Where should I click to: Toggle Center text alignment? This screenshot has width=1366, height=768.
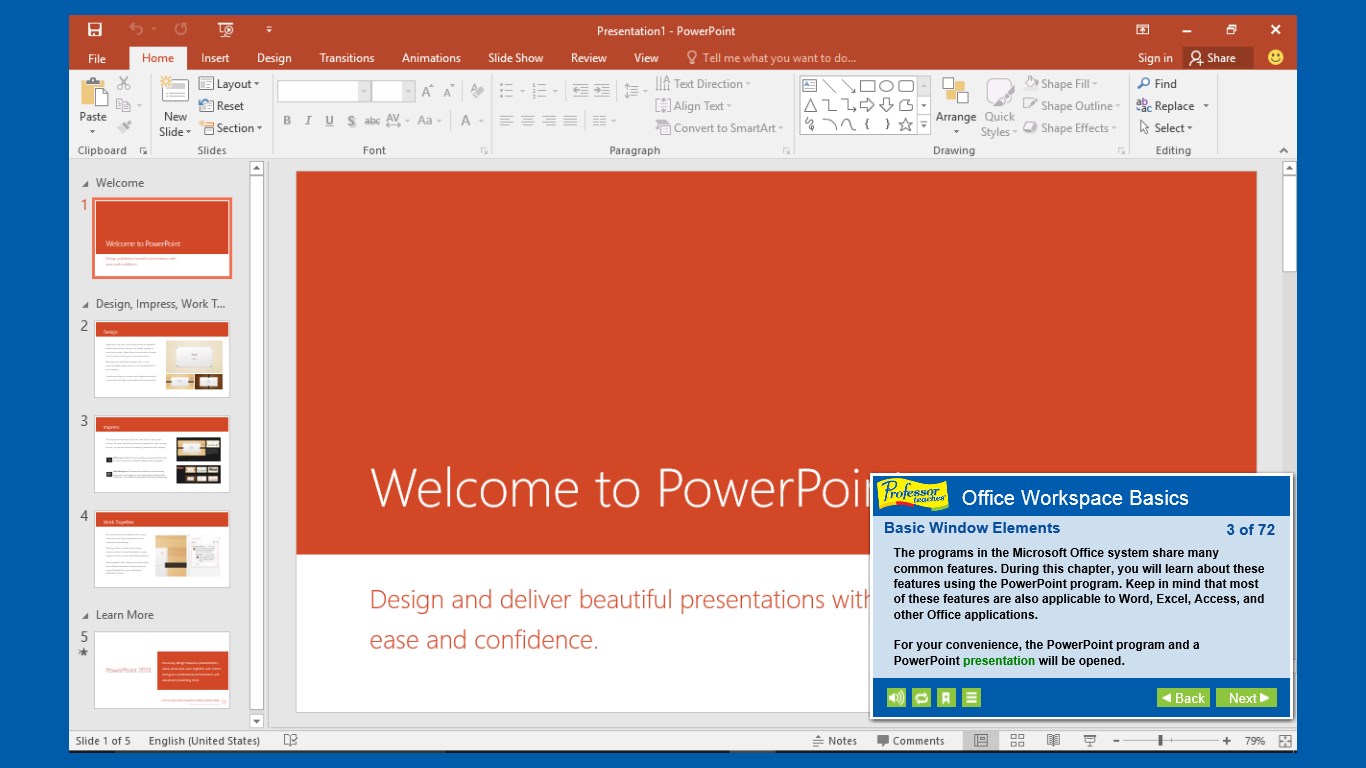(x=527, y=121)
